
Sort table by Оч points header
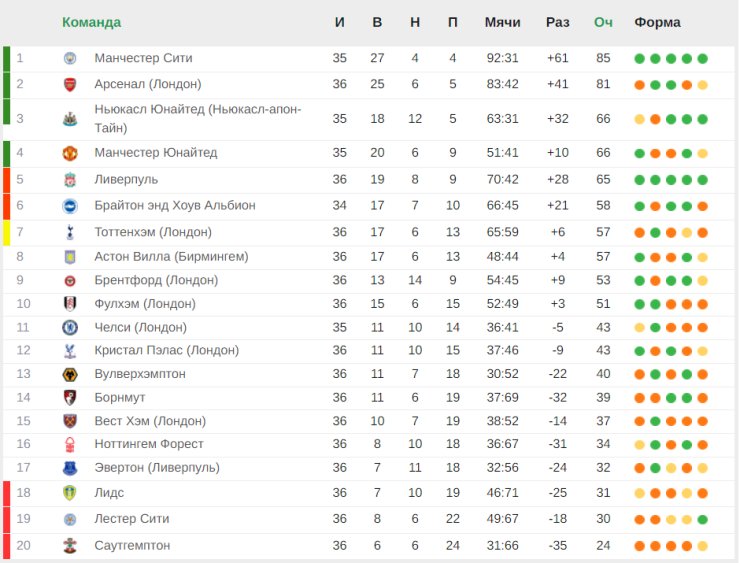[x=603, y=22]
